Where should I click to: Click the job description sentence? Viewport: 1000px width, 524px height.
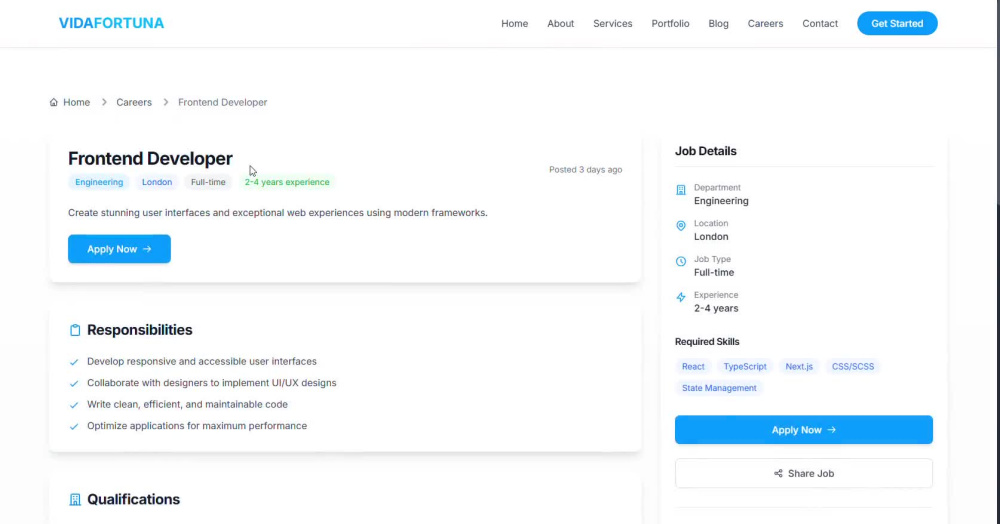pyautogui.click(x=277, y=213)
